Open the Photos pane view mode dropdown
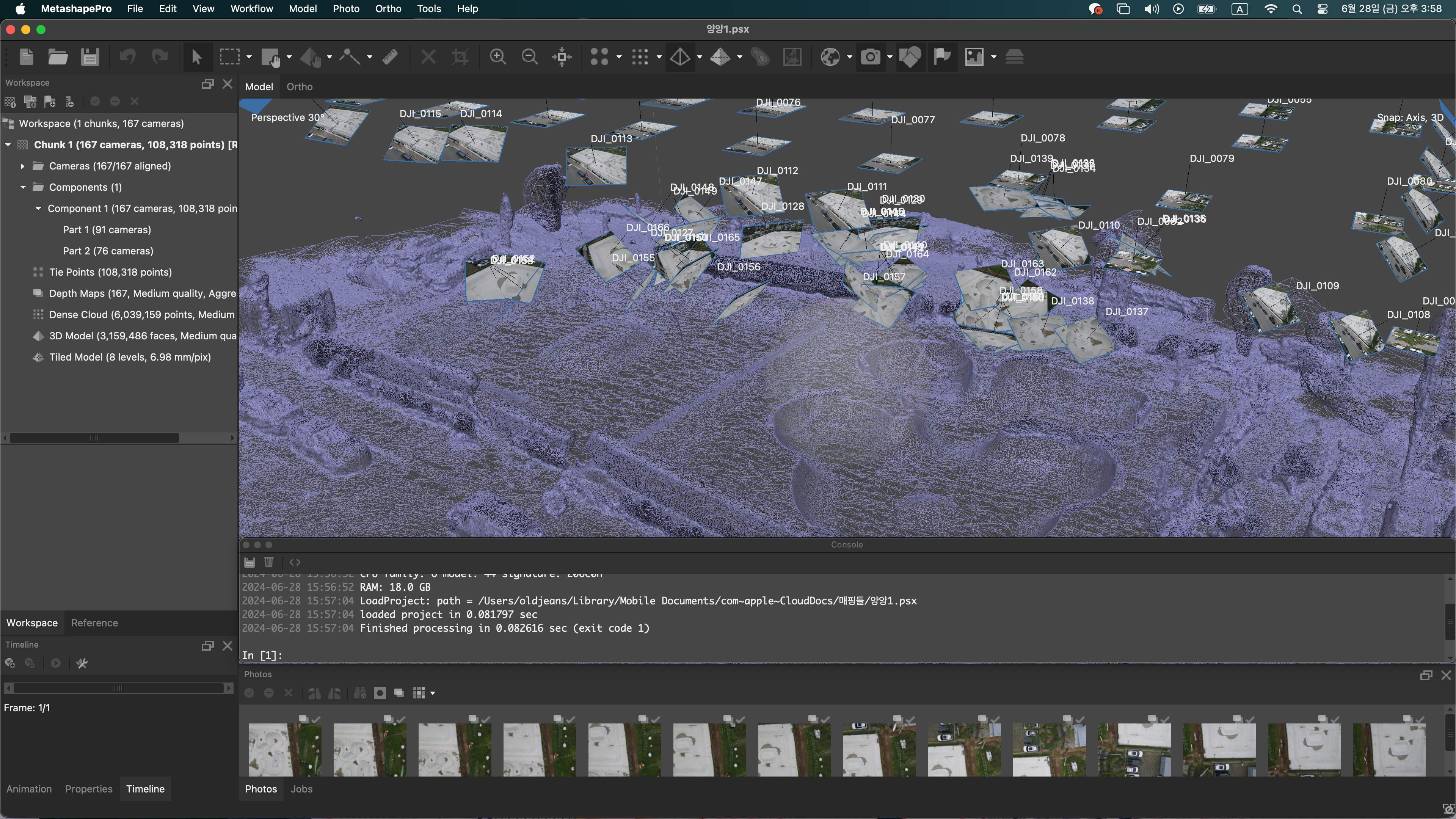 [432, 693]
